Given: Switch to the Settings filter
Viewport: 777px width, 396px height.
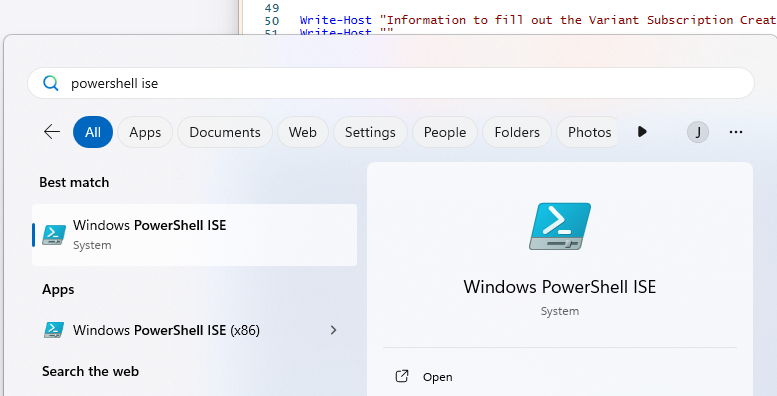Looking at the screenshot, I should tap(370, 132).
